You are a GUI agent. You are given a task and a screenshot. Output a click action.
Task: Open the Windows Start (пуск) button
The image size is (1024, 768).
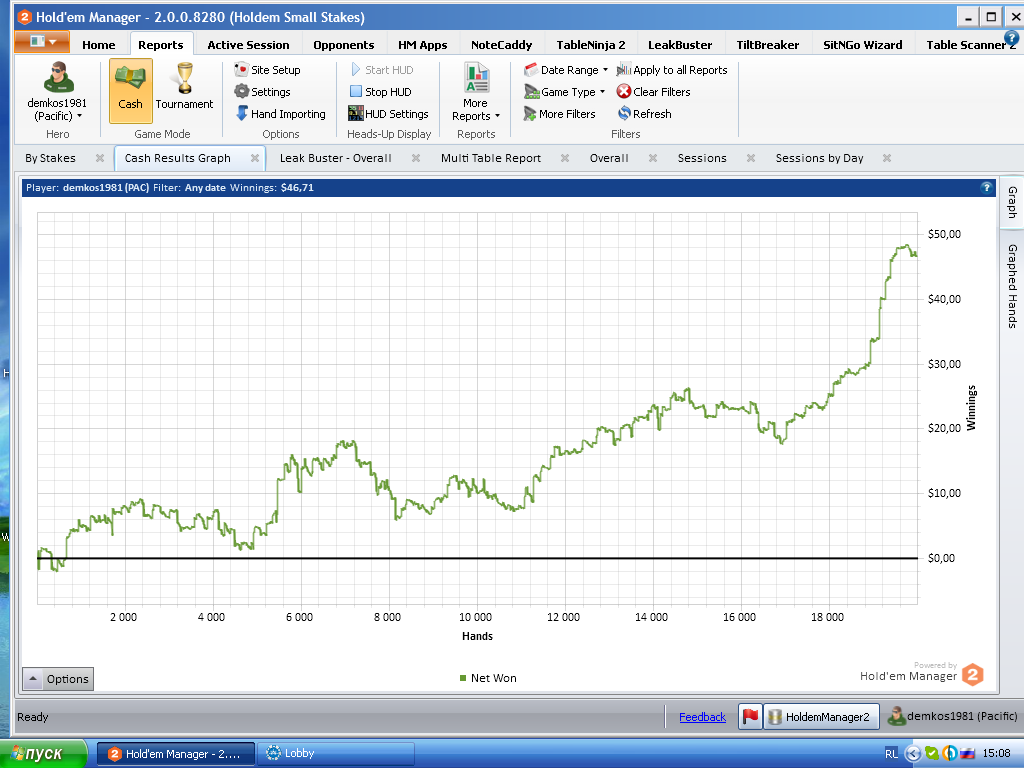(43, 754)
